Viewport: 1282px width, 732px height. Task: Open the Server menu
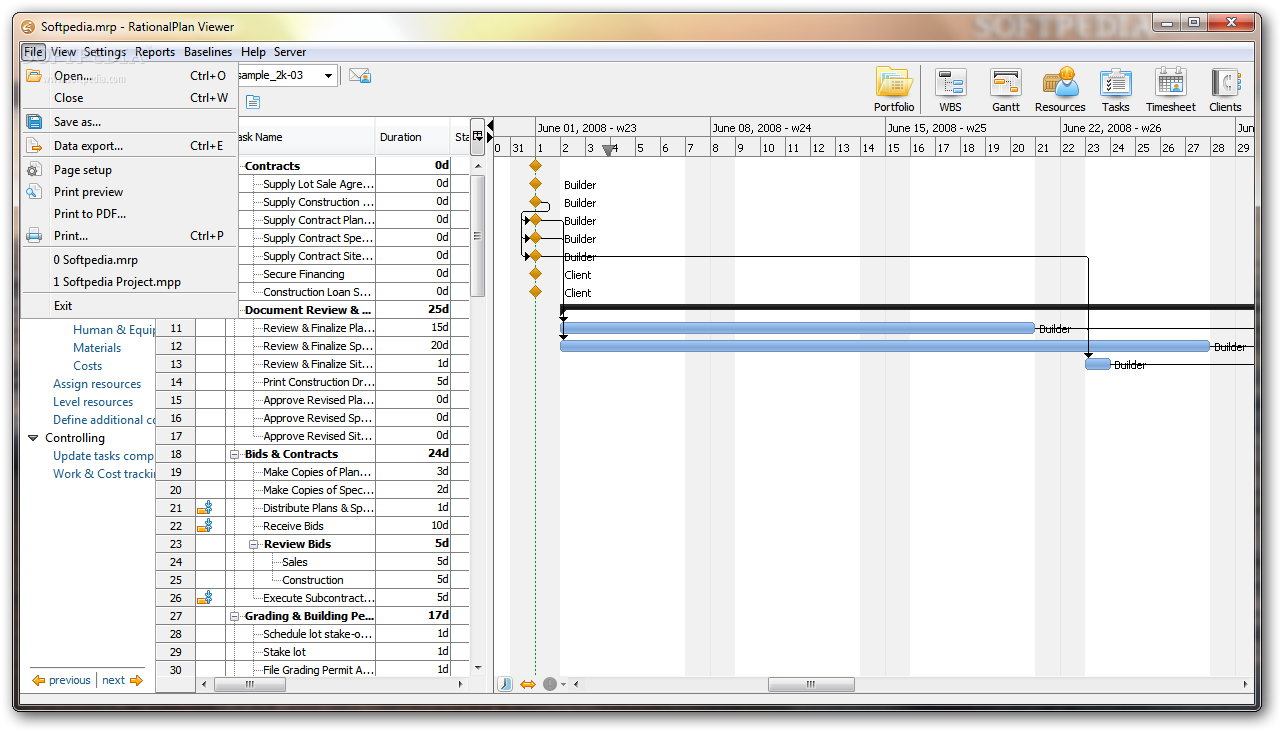(290, 52)
